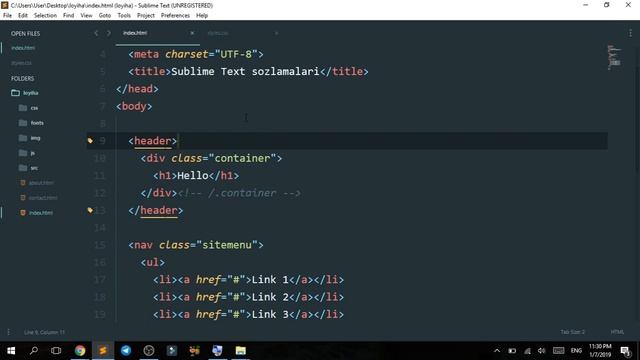
Task: Click "sitemenu" in the nav class attribute
Action: pos(227,245)
